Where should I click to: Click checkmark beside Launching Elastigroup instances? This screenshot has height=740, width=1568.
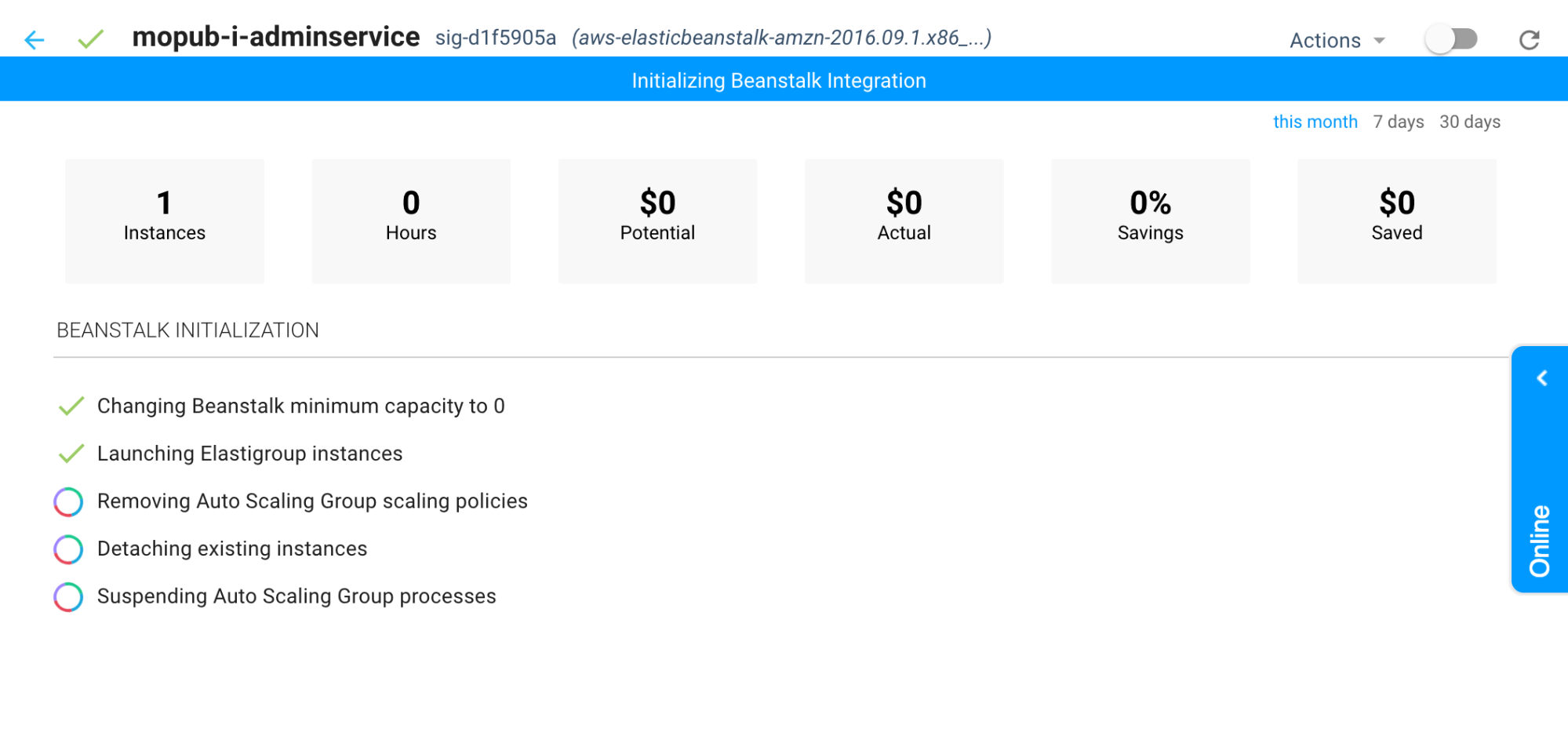(x=71, y=454)
